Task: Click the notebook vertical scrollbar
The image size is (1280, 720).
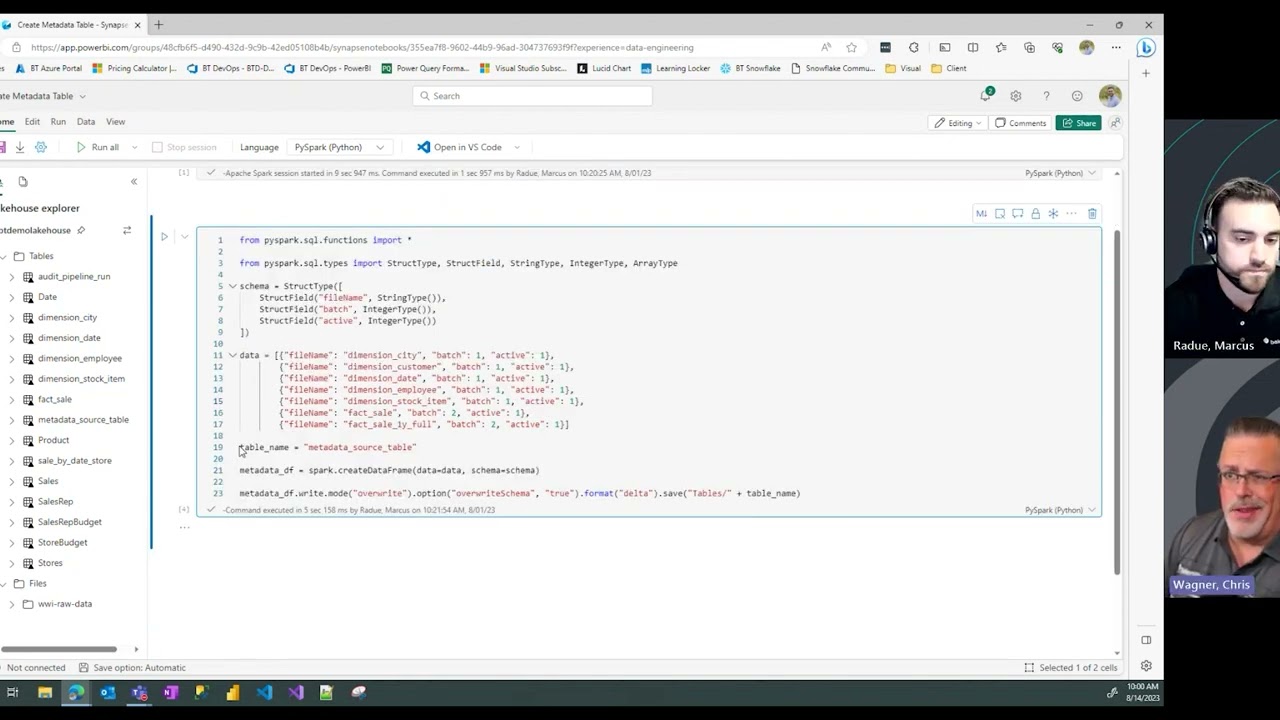Action: (1117, 400)
